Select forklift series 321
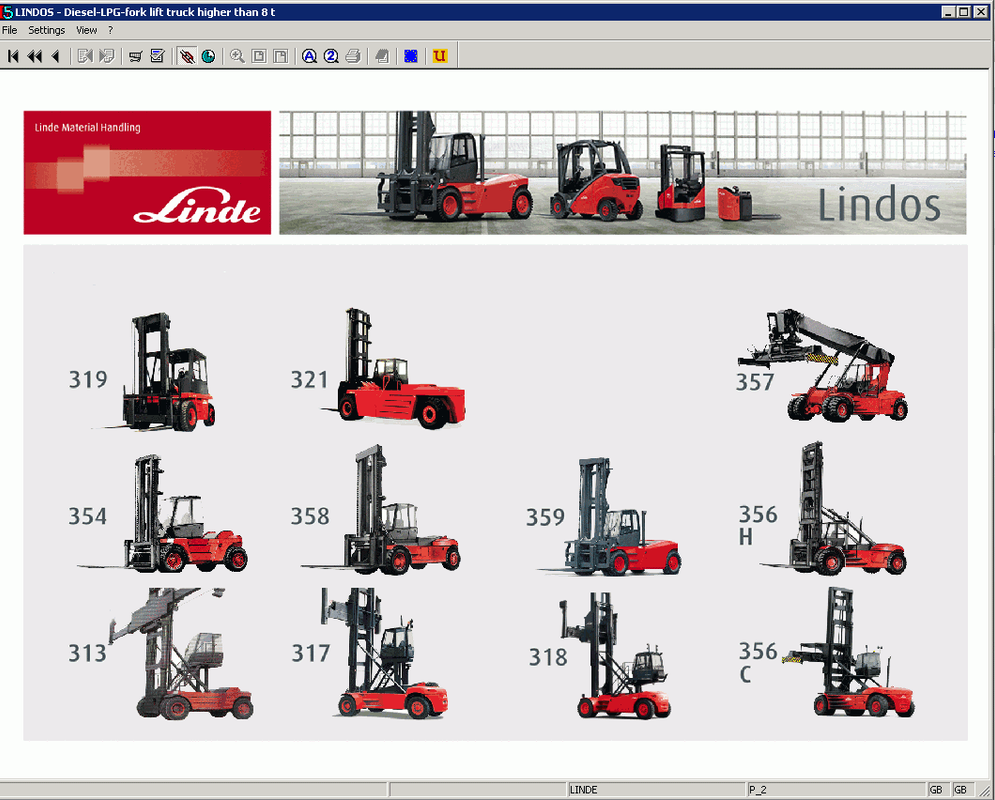 [x=378, y=369]
